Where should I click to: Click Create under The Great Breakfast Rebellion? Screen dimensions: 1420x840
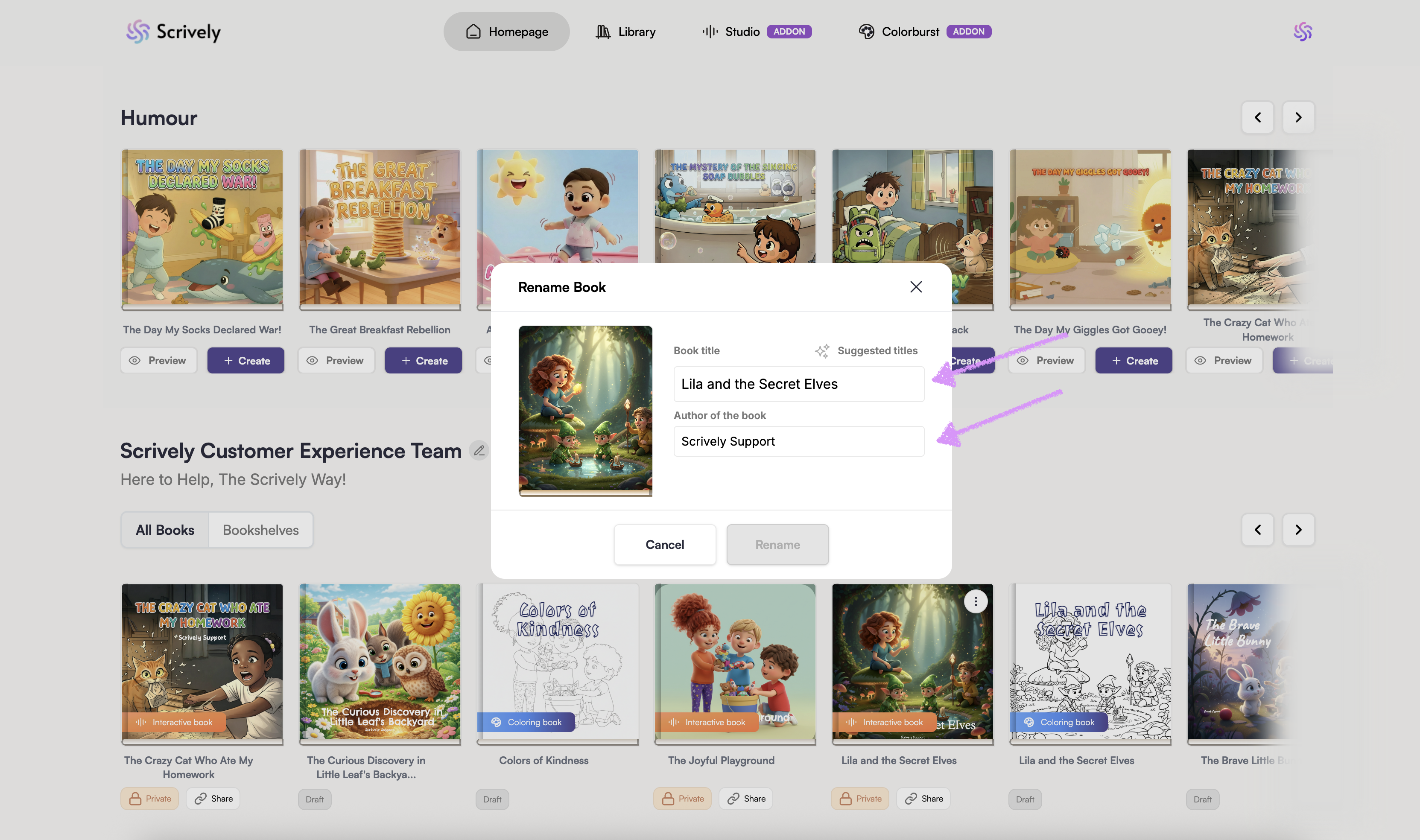(423, 361)
